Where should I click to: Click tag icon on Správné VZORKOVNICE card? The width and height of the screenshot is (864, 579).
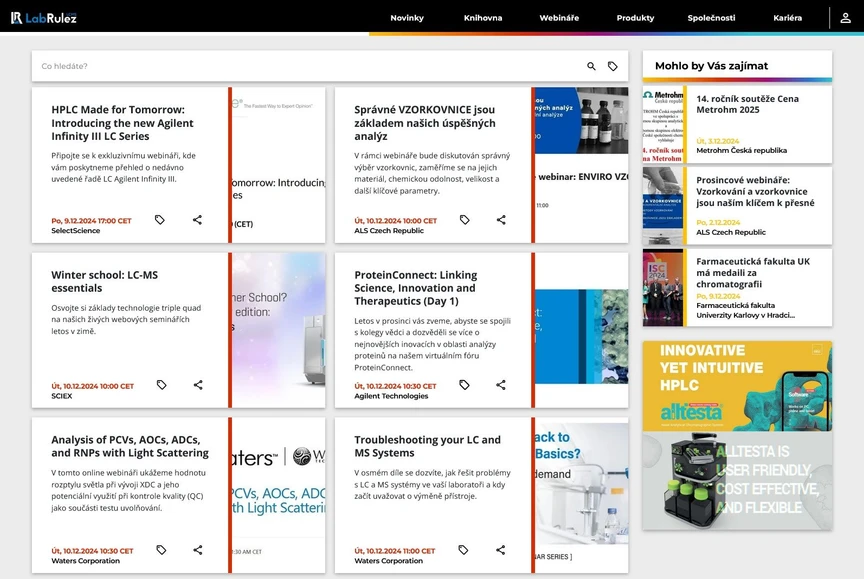tap(465, 220)
